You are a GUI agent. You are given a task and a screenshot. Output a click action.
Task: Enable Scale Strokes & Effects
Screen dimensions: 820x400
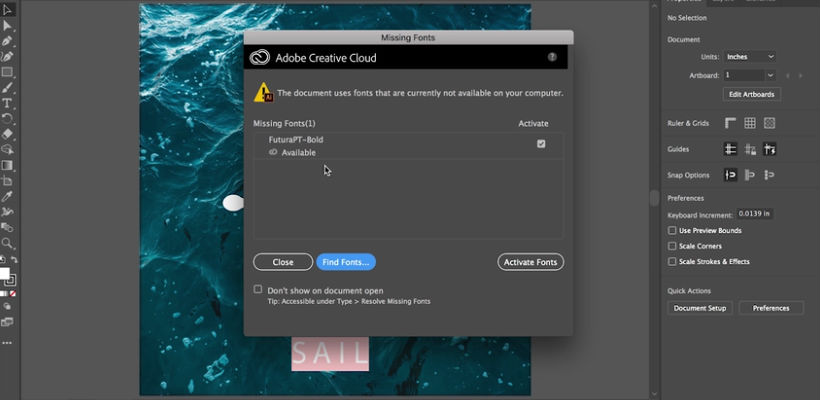(x=672, y=261)
